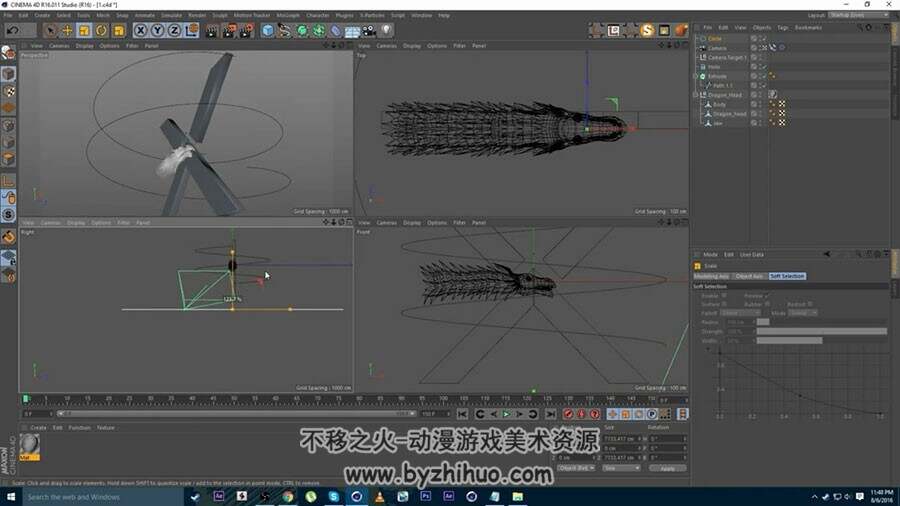The height and width of the screenshot is (506, 900).
Task: Open the Size mode dropdown
Action: click(621, 468)
